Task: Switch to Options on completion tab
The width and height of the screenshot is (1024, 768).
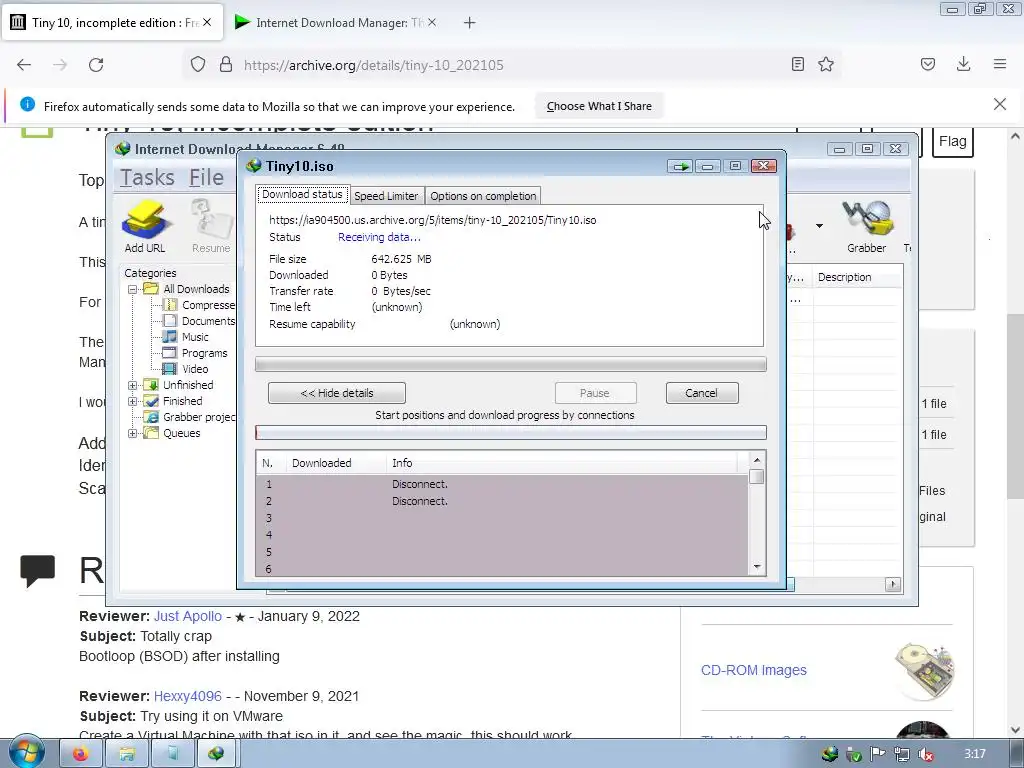Action: coord(483,196)
